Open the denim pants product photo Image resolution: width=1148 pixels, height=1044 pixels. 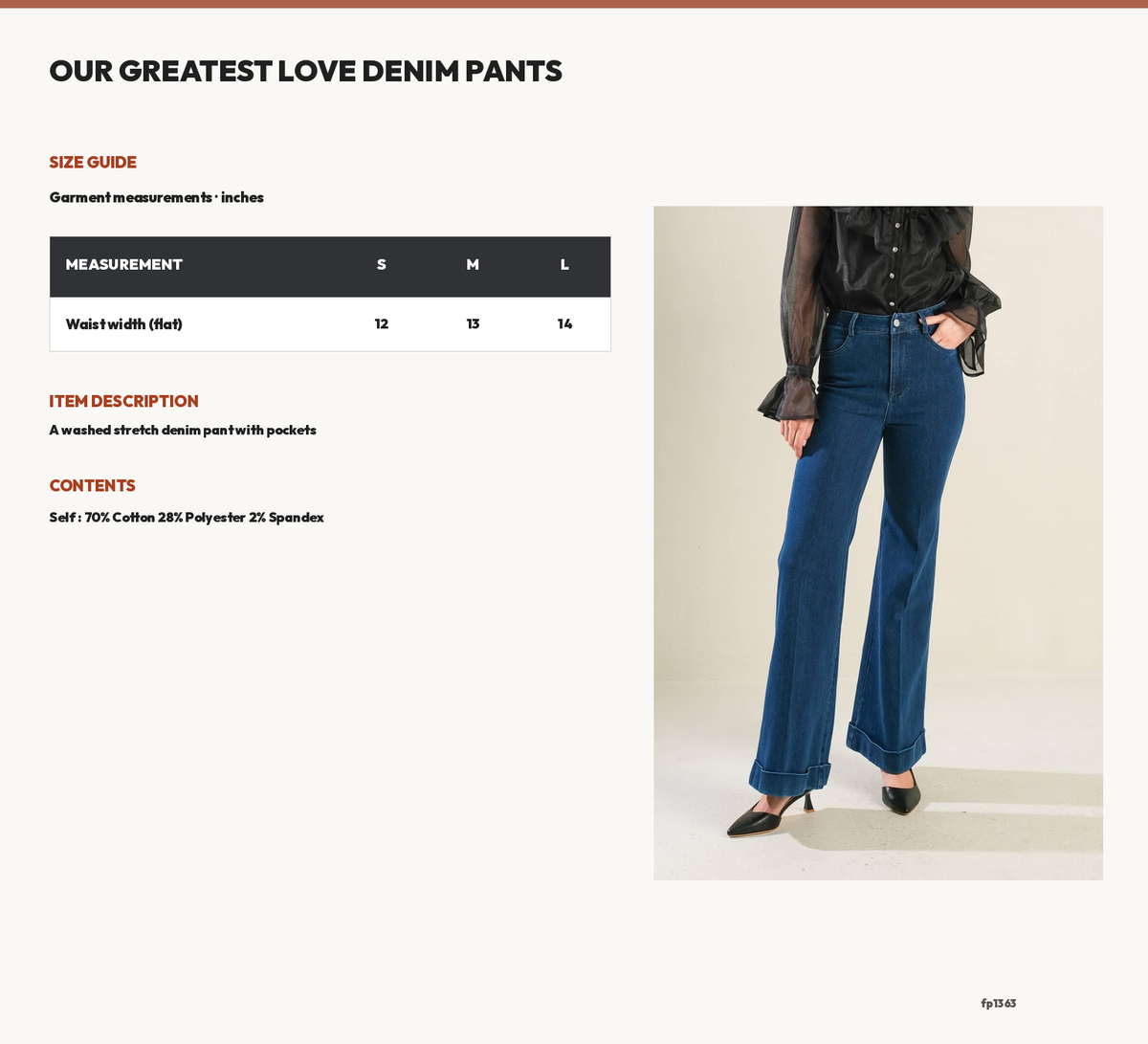click(878, 543)
